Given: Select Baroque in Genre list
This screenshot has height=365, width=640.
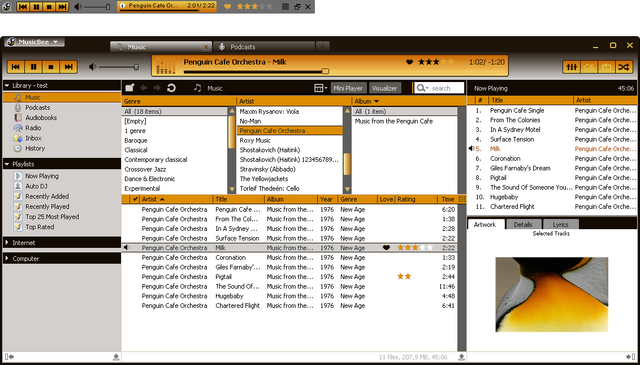Looking at the screenshot, I should point(175,140).
